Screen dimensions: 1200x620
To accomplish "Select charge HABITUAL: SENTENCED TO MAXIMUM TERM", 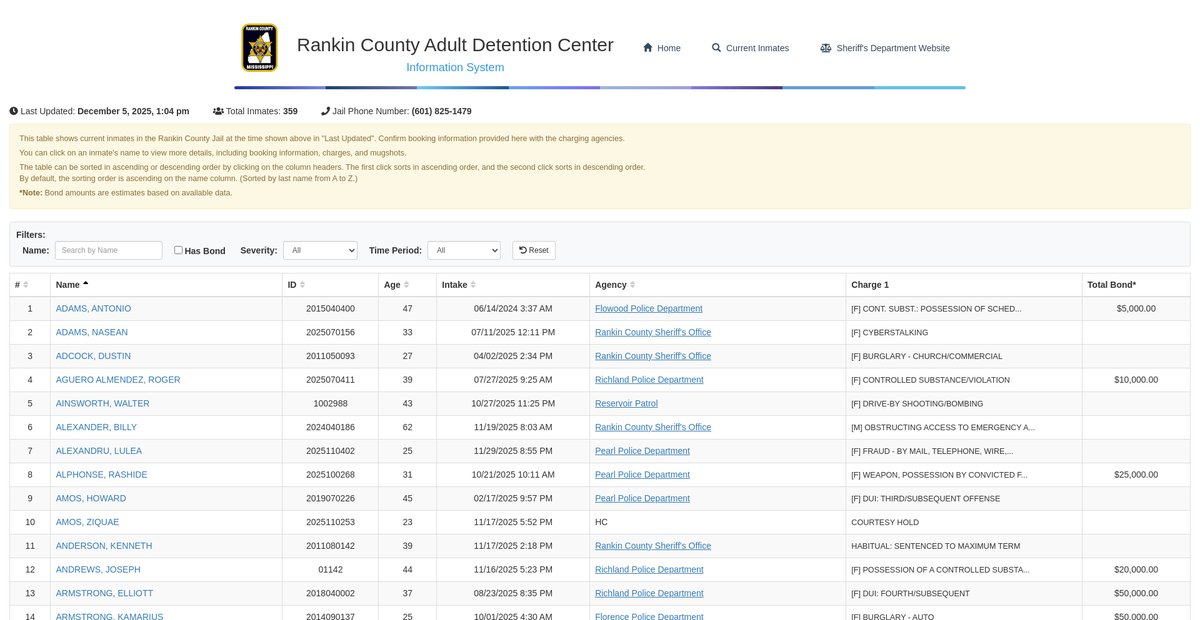I will tap(936, 546).
